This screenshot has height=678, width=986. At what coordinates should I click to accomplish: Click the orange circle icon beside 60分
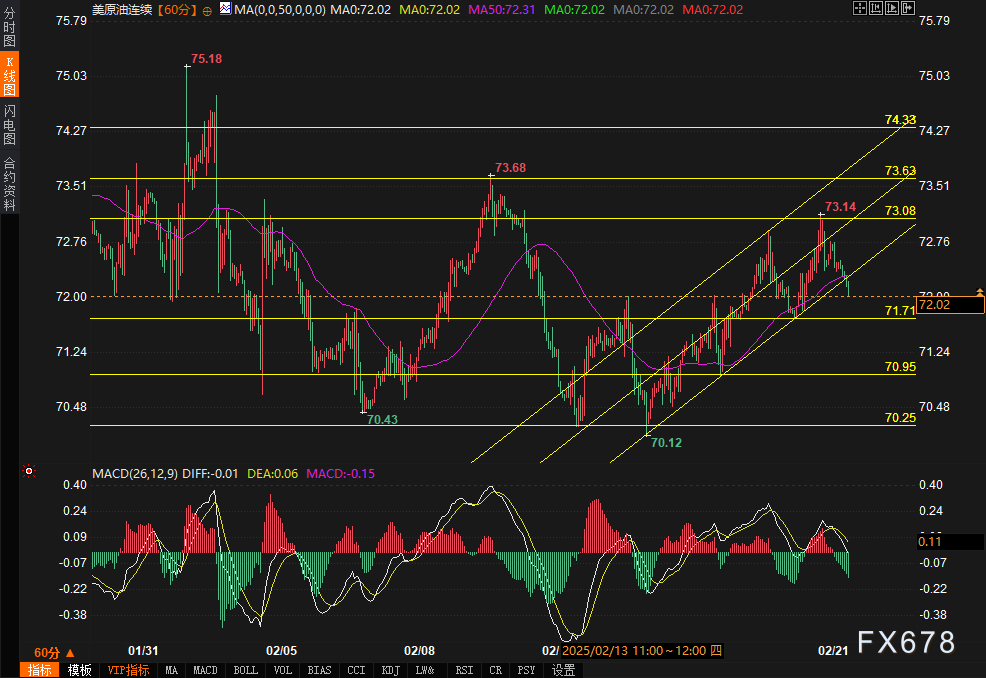pos(206,10)
